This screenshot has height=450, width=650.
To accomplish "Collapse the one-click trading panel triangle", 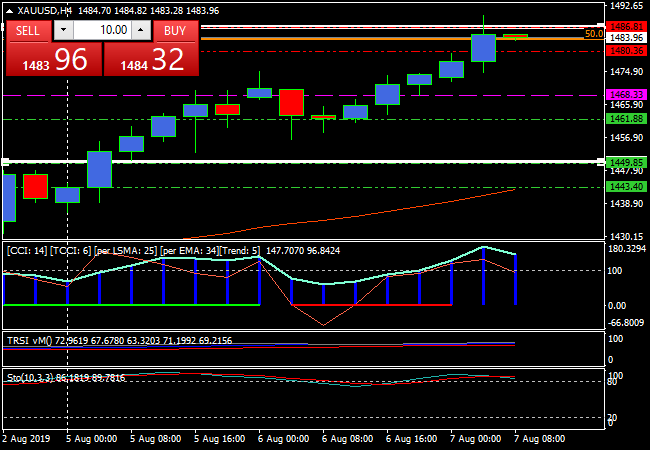I will coord(10,11).
